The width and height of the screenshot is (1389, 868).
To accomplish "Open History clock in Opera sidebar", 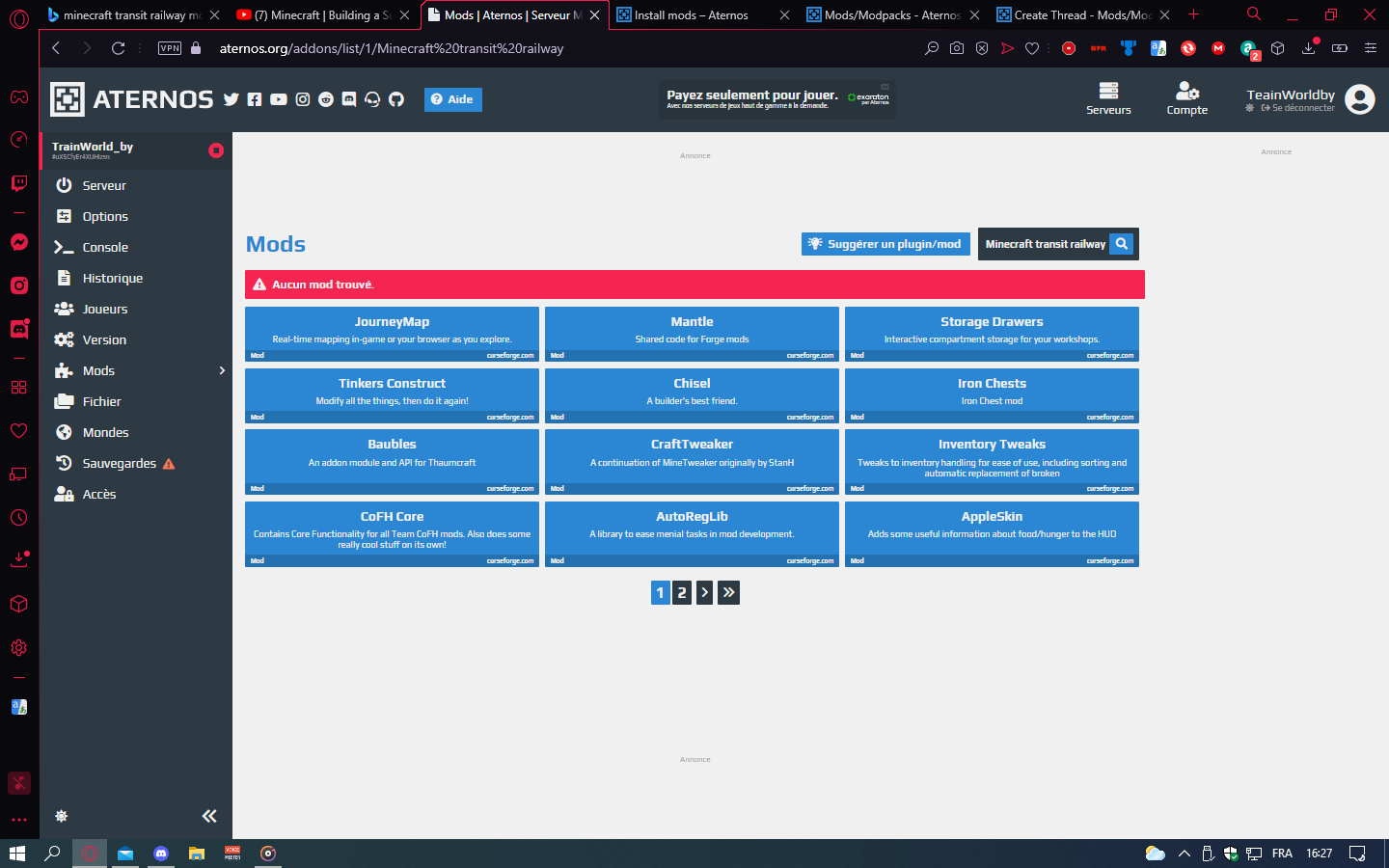I will 19,518.
